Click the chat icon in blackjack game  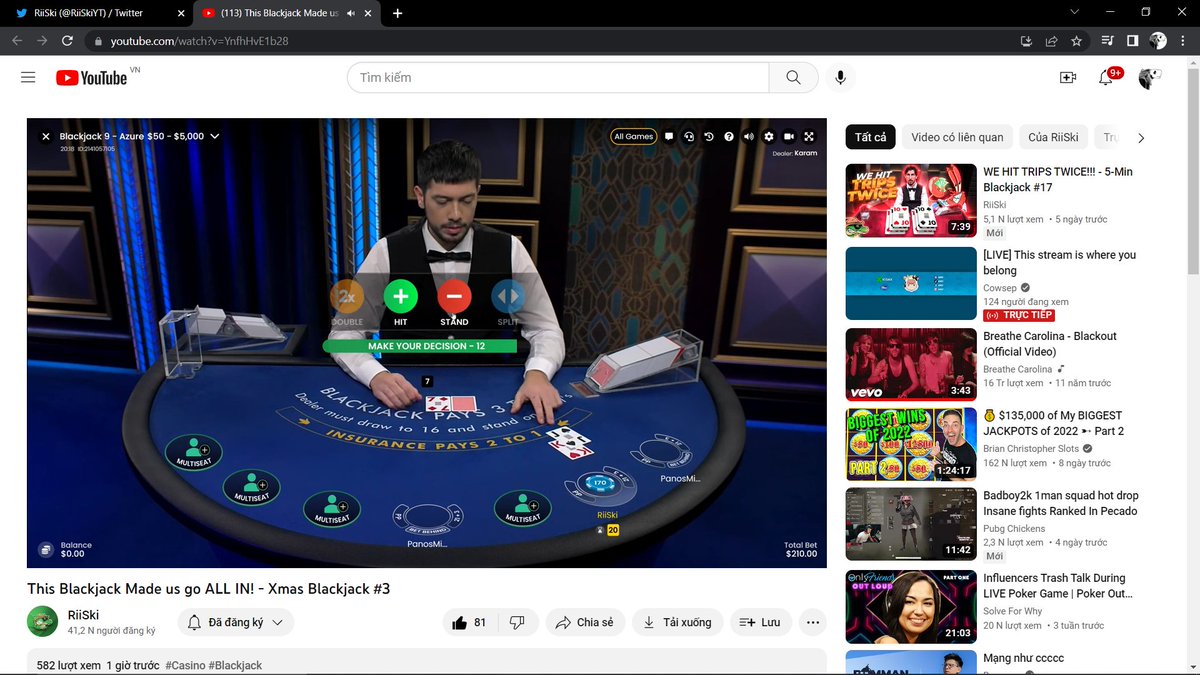coord(669,136)
